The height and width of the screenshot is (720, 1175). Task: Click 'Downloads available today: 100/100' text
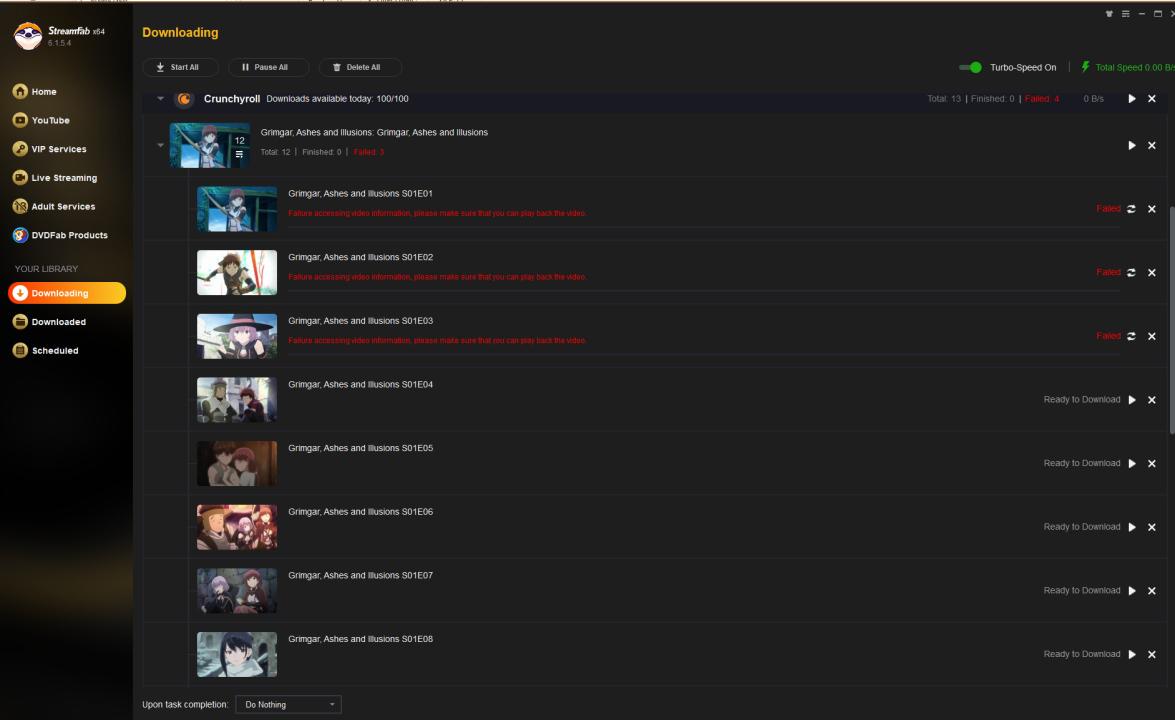tap(337, 99)
